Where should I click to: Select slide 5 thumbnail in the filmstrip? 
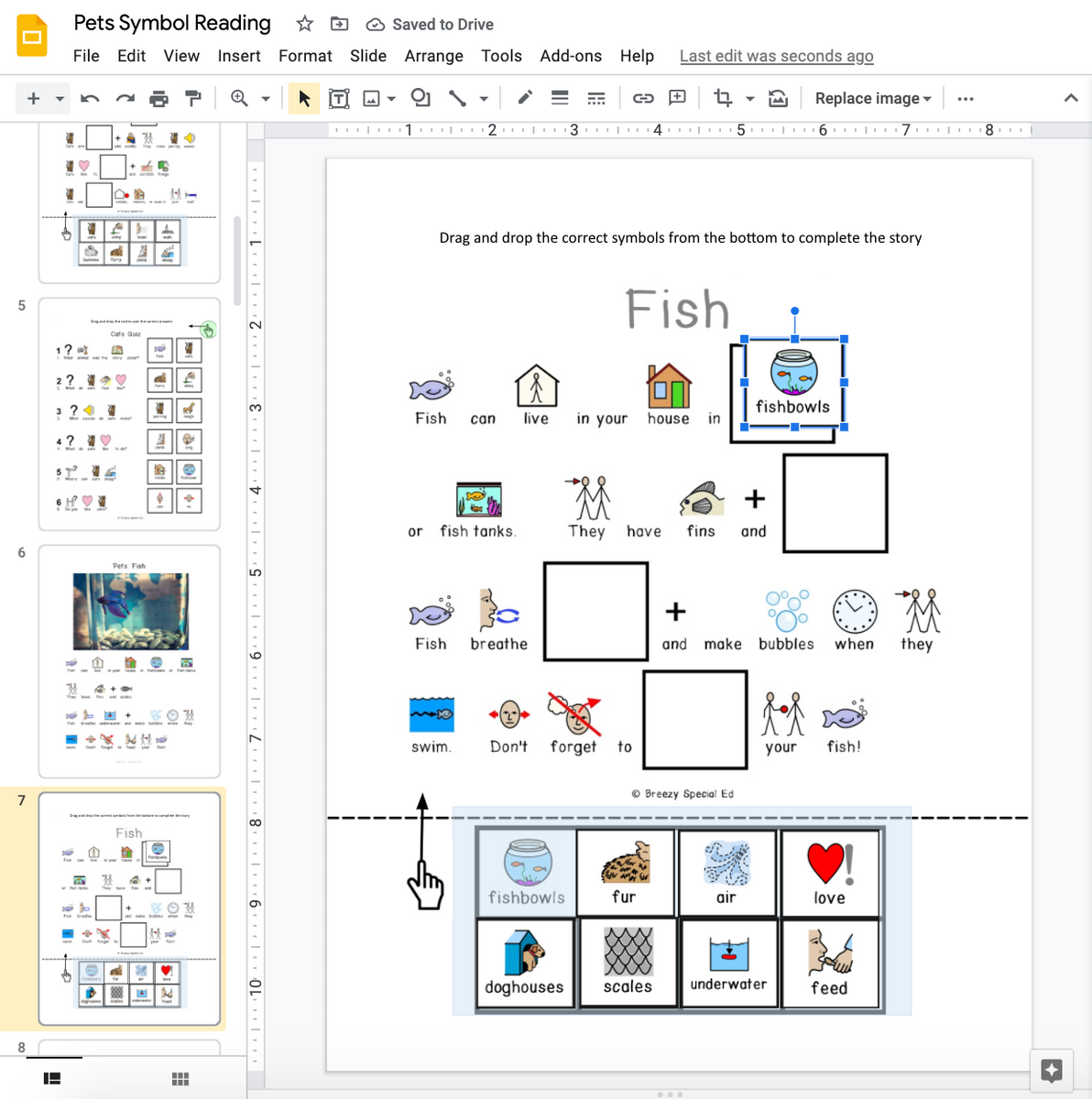128,414
